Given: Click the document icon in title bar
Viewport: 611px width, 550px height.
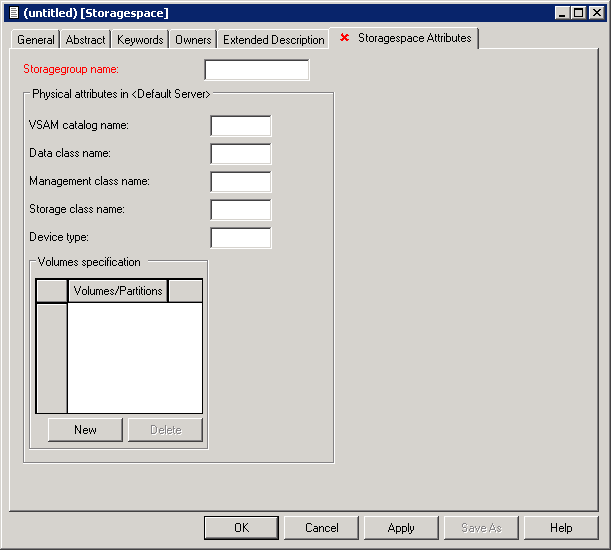Looking at the screenshot, I should tap(14, 13).
